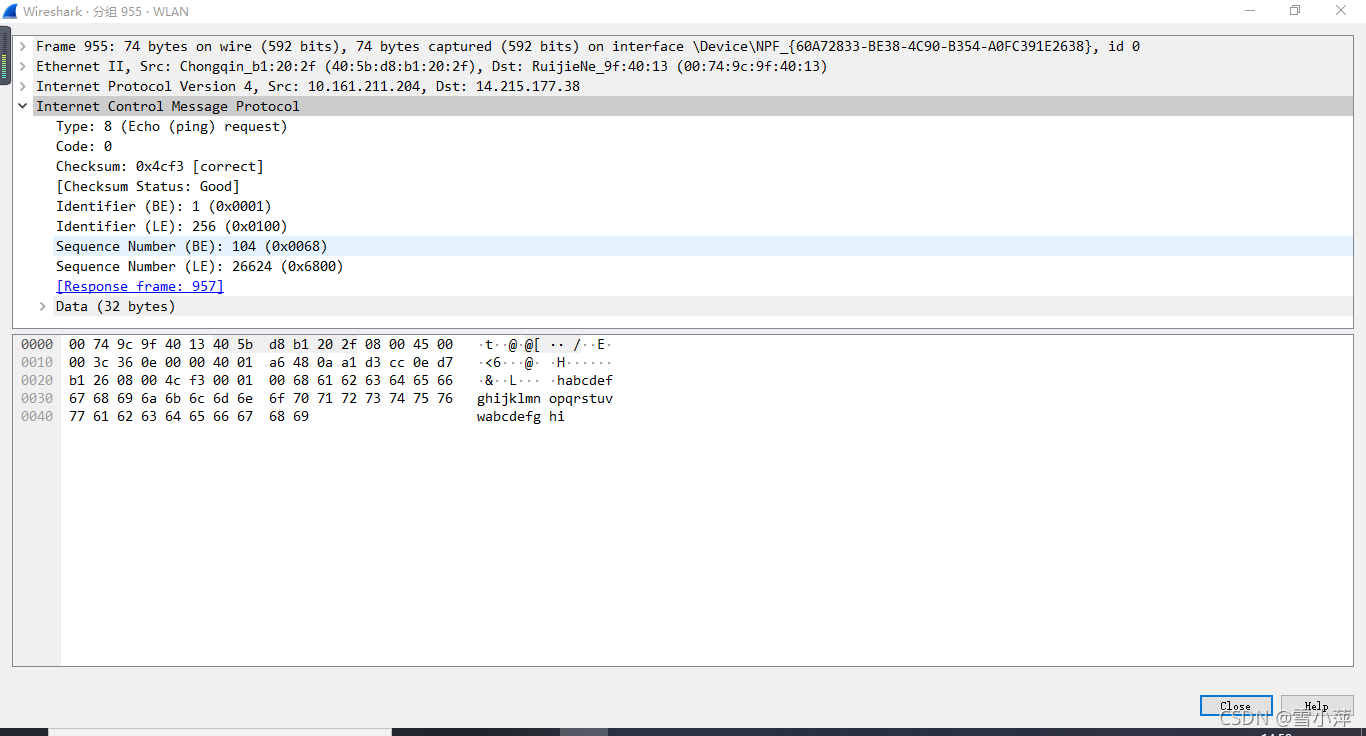Click the Wireshark shark fin title icon

point(10,11)
